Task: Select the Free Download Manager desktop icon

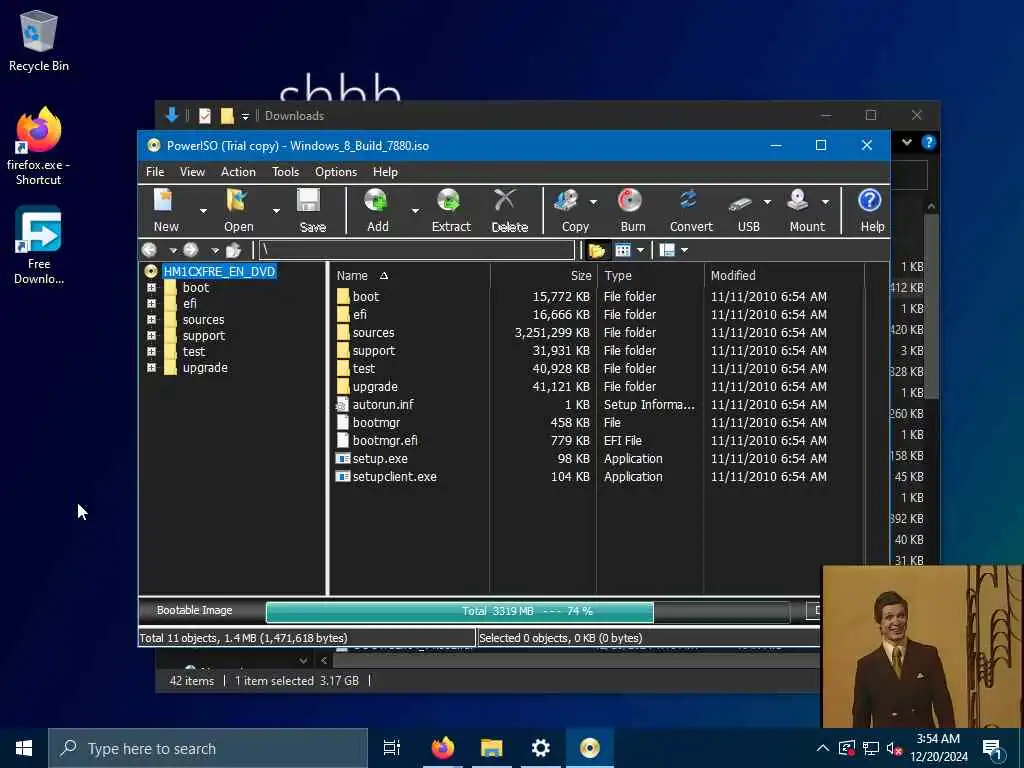Action: pyautogui.click(x=39, y=245)
